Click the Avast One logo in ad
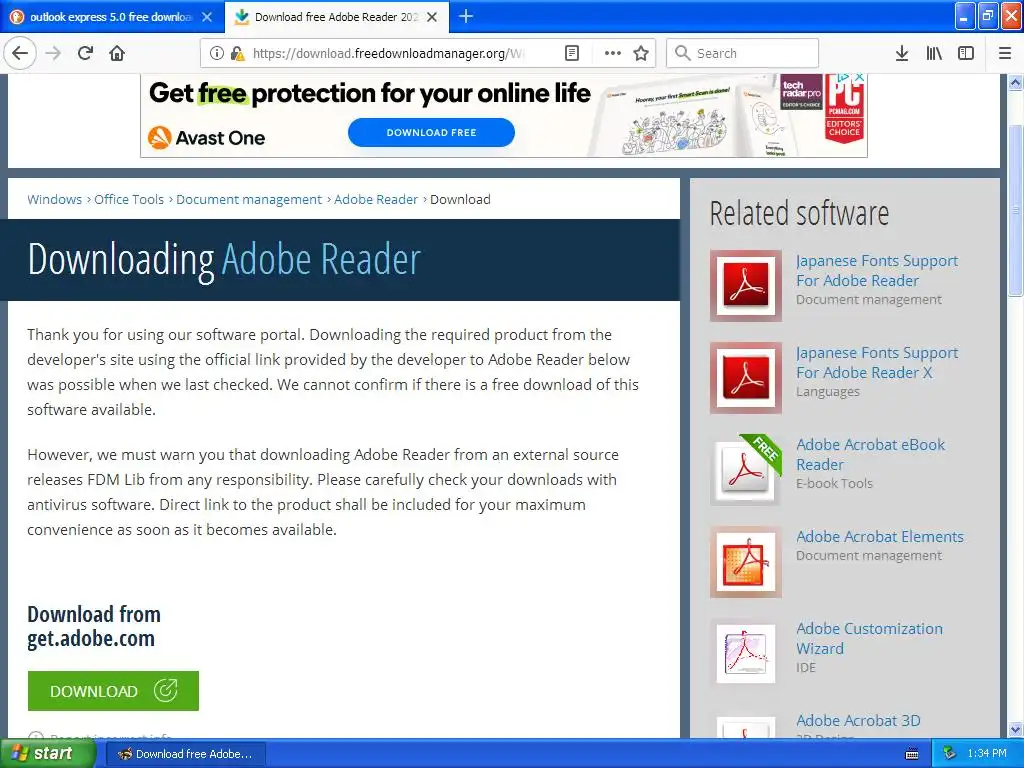The height and width of the screenshot is (768, 1024). pyautogui.click(x=206, y=138)
